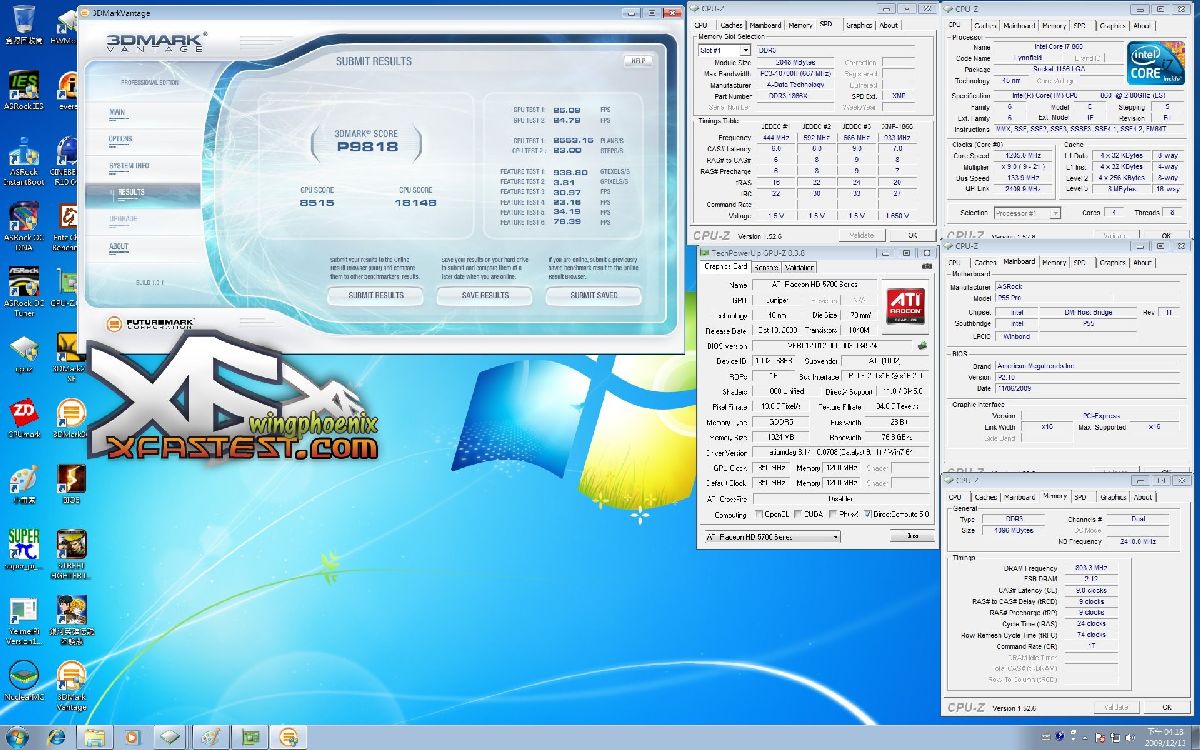This screenshot has height=750, width=1200.
Task: Select RESULTS in 3DMark Vantage sidebar
Action: 131,192
